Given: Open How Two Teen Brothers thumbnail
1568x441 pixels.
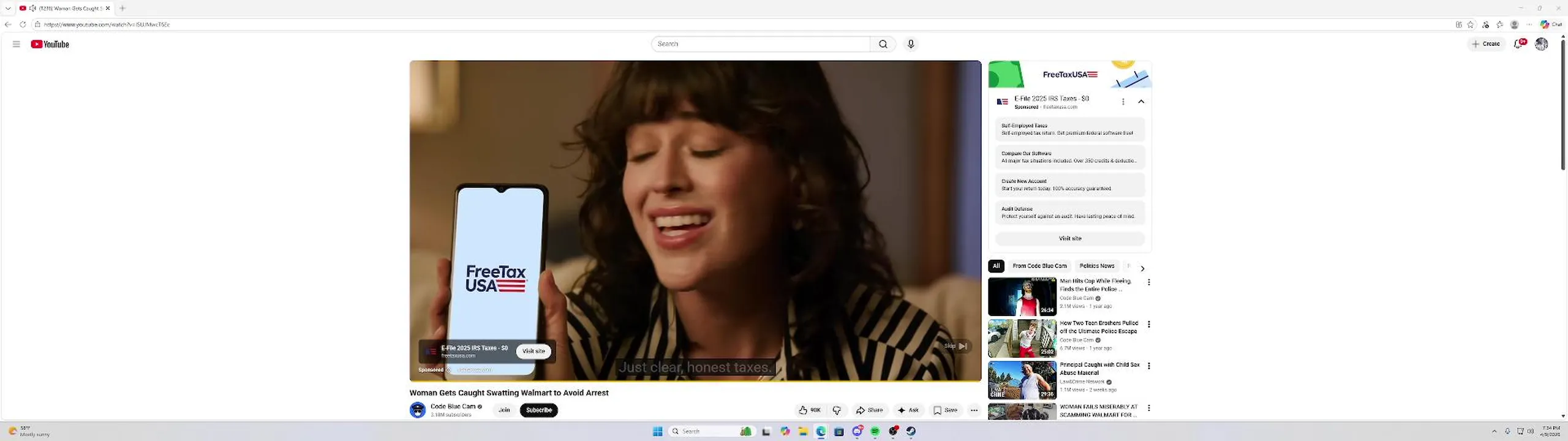Looking at the screenshot, I should tap(1022, 338).
